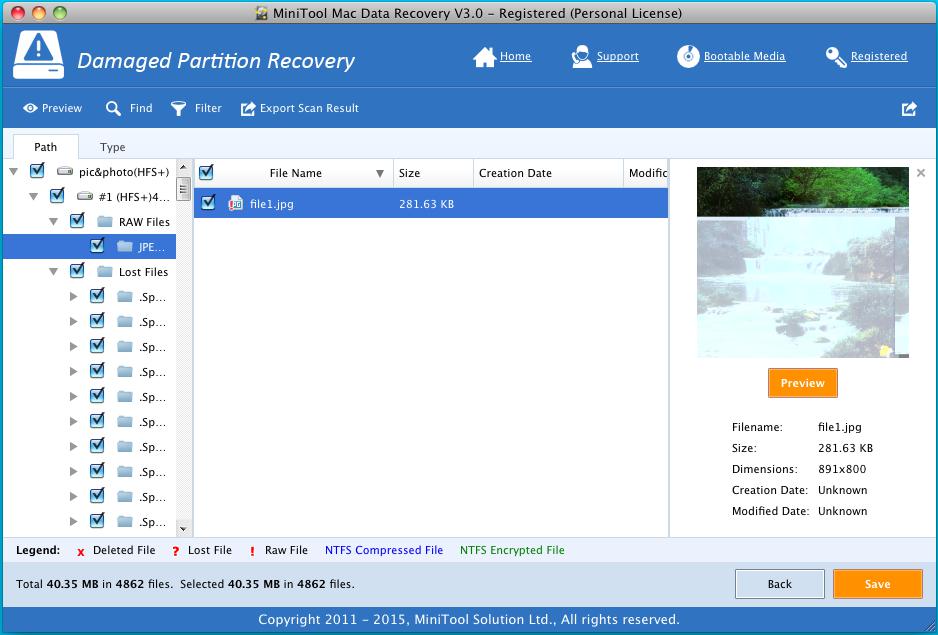Click the disc icon beside Bootable Media

click(688, 56)
